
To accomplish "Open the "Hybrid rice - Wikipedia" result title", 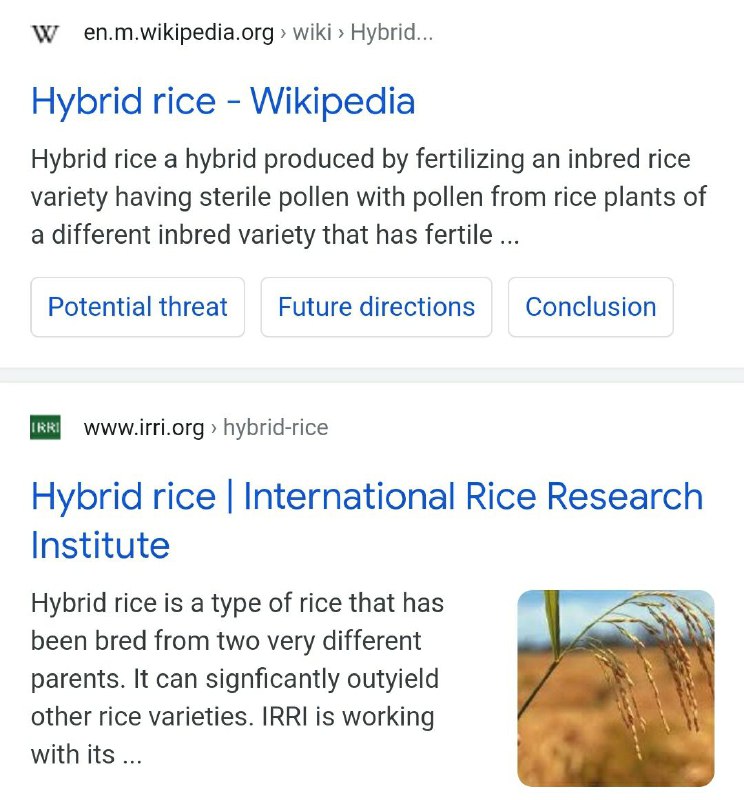I will point(223,101).
